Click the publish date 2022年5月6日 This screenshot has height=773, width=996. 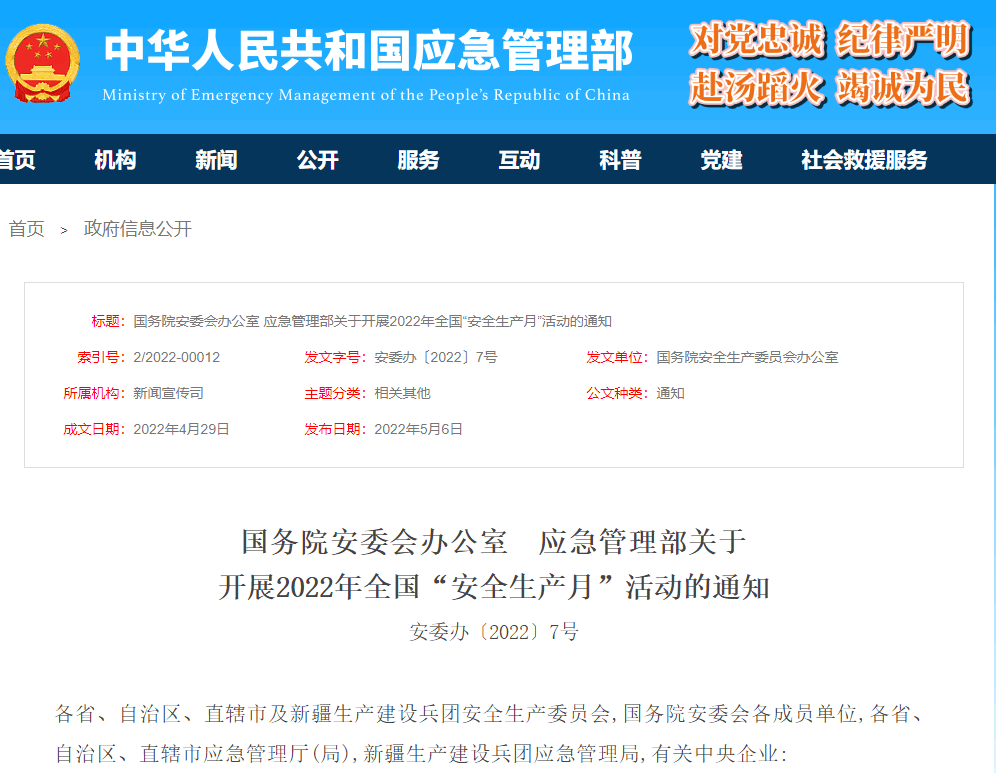(418, 429)
